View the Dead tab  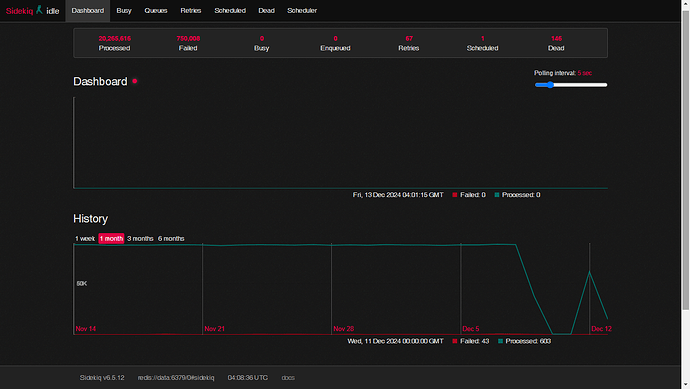click(266, 11)
